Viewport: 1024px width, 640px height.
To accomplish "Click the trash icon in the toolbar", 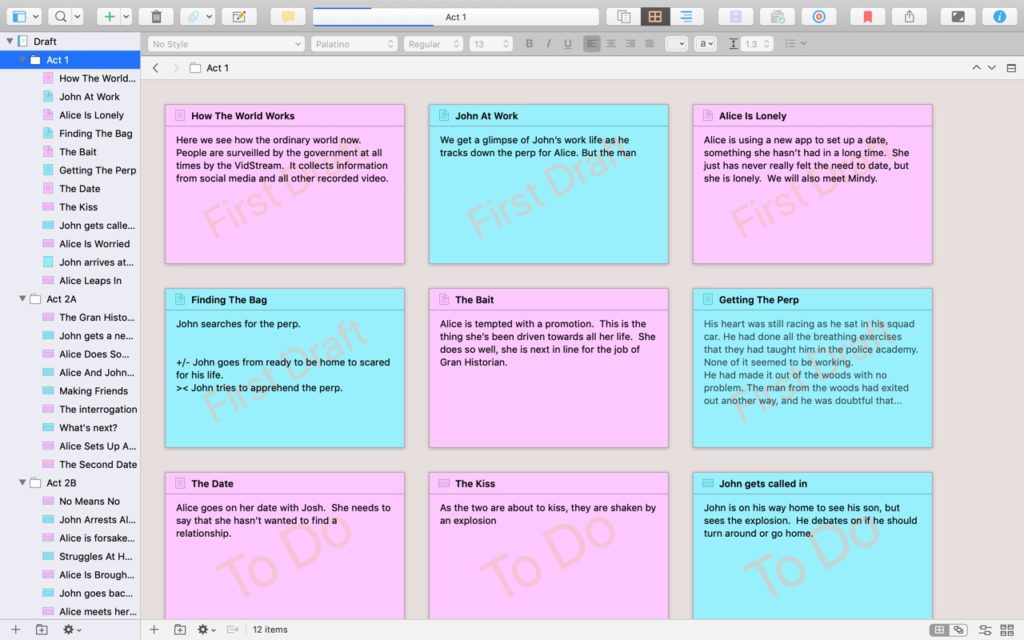I will coord(156,17).
